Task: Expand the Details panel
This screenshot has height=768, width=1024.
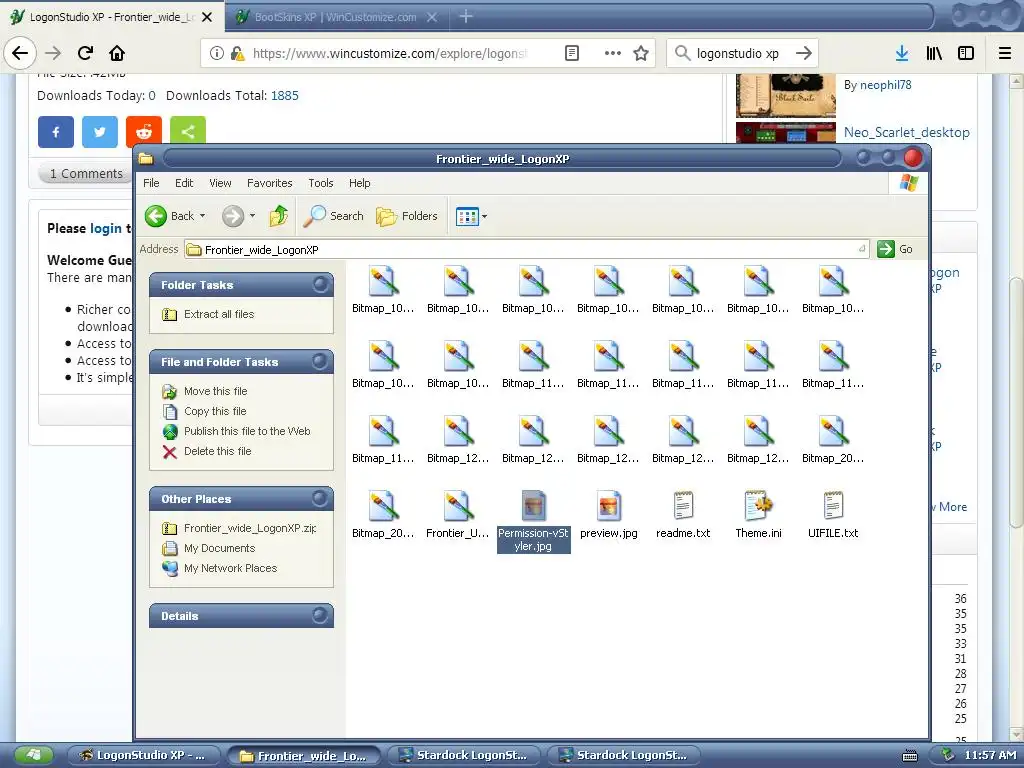Action: tap(320, 615)
